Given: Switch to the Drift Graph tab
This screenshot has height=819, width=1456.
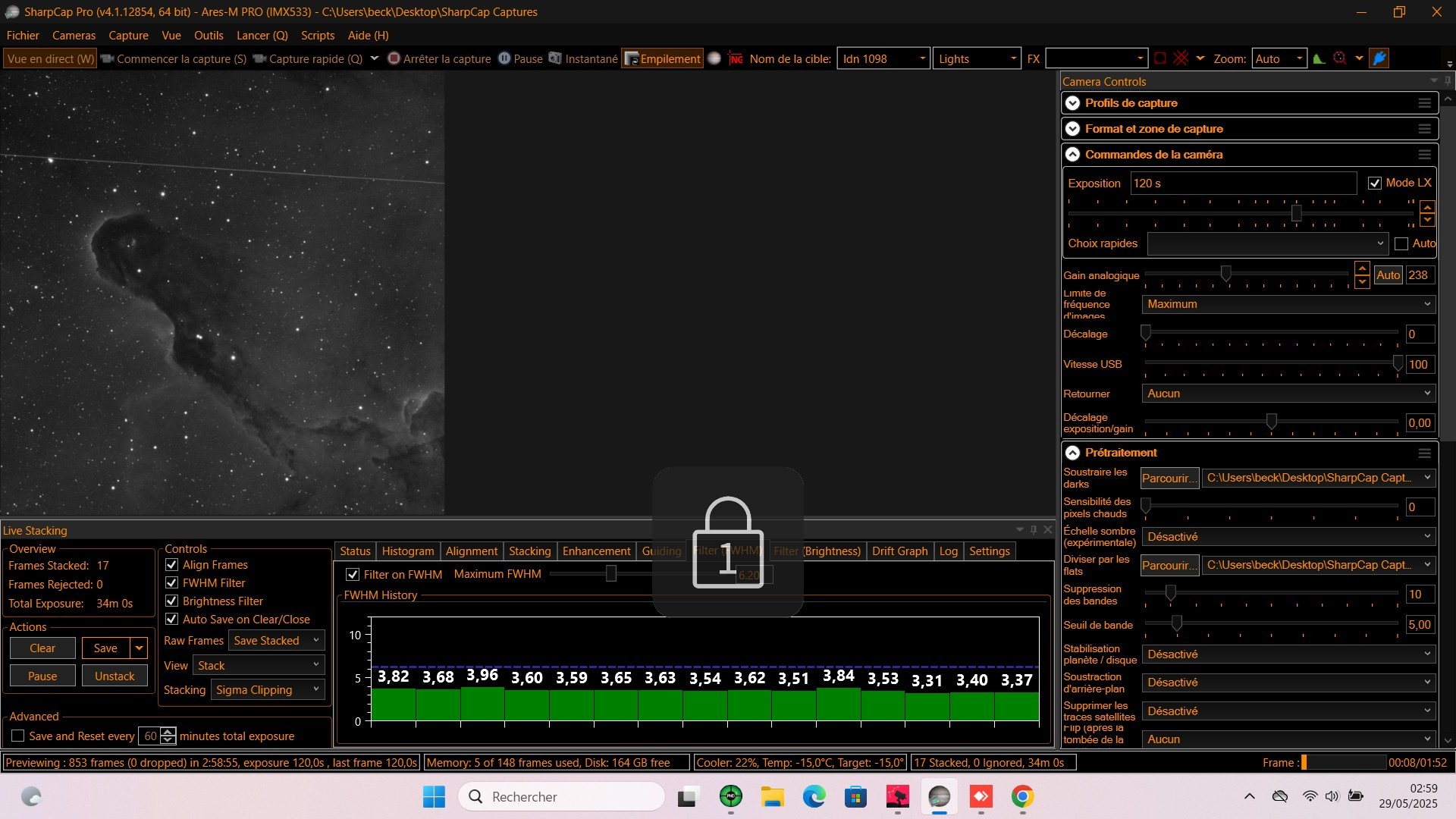Looking at the screenshot, I should [899, 551].
